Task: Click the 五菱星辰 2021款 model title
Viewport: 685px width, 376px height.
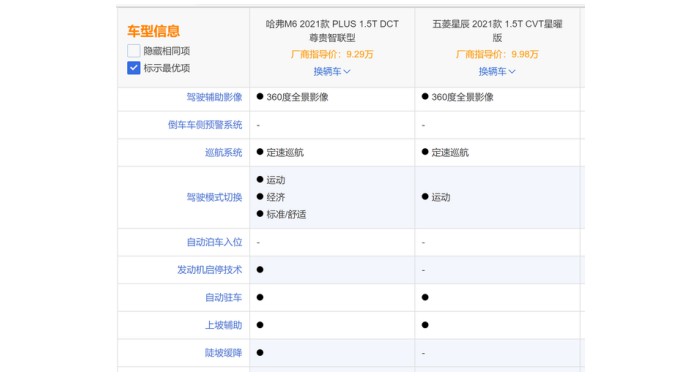Action: pos(497,31)
